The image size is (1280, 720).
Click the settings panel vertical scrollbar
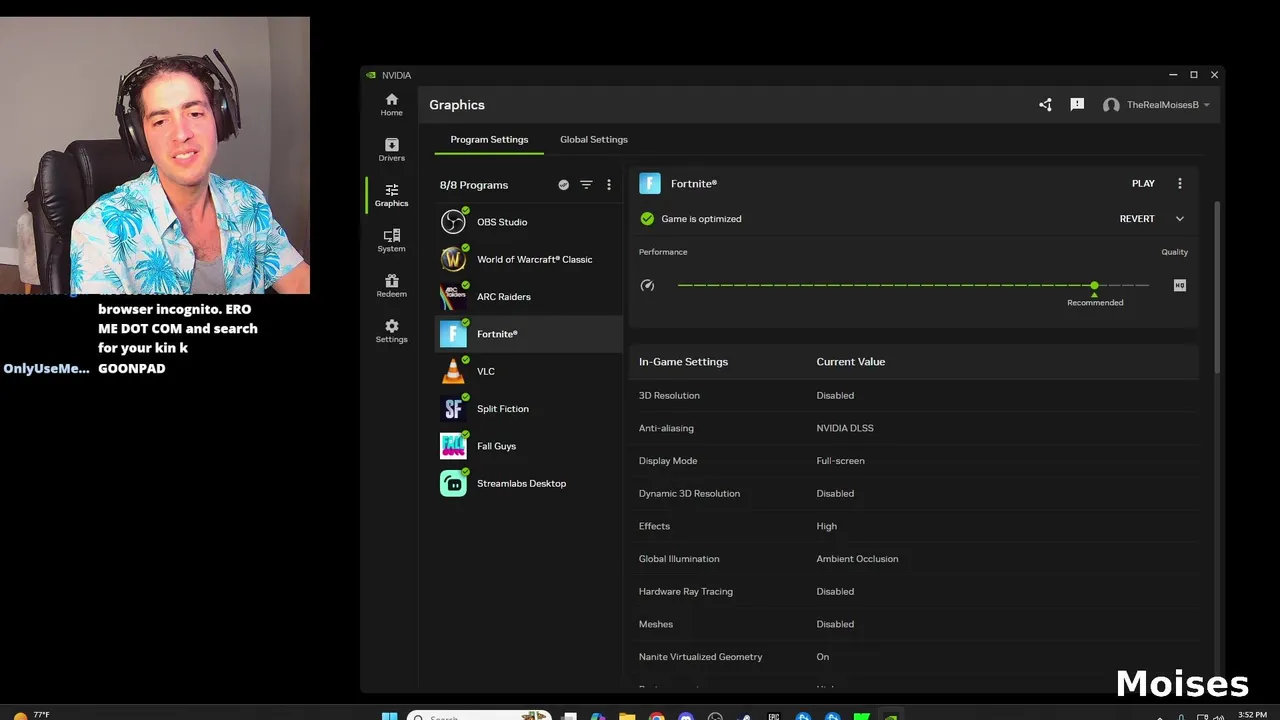1217,288
